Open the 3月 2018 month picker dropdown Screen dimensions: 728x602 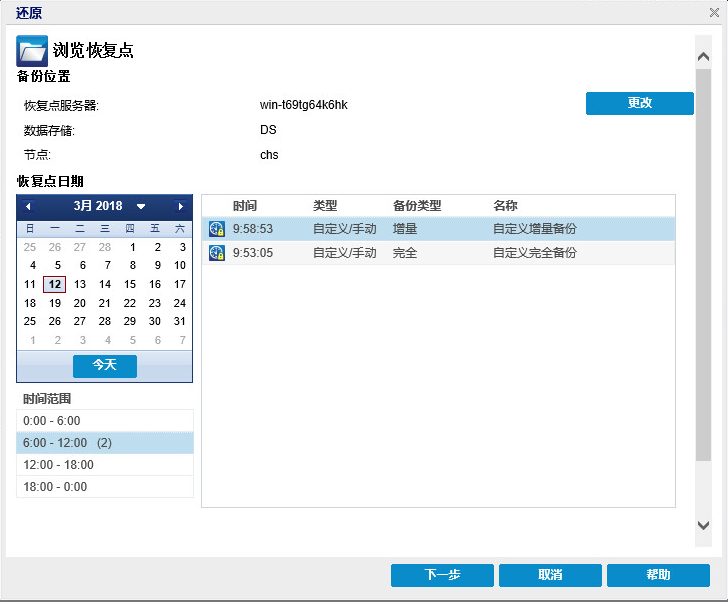pyautogui.click(x=141, y=206)
